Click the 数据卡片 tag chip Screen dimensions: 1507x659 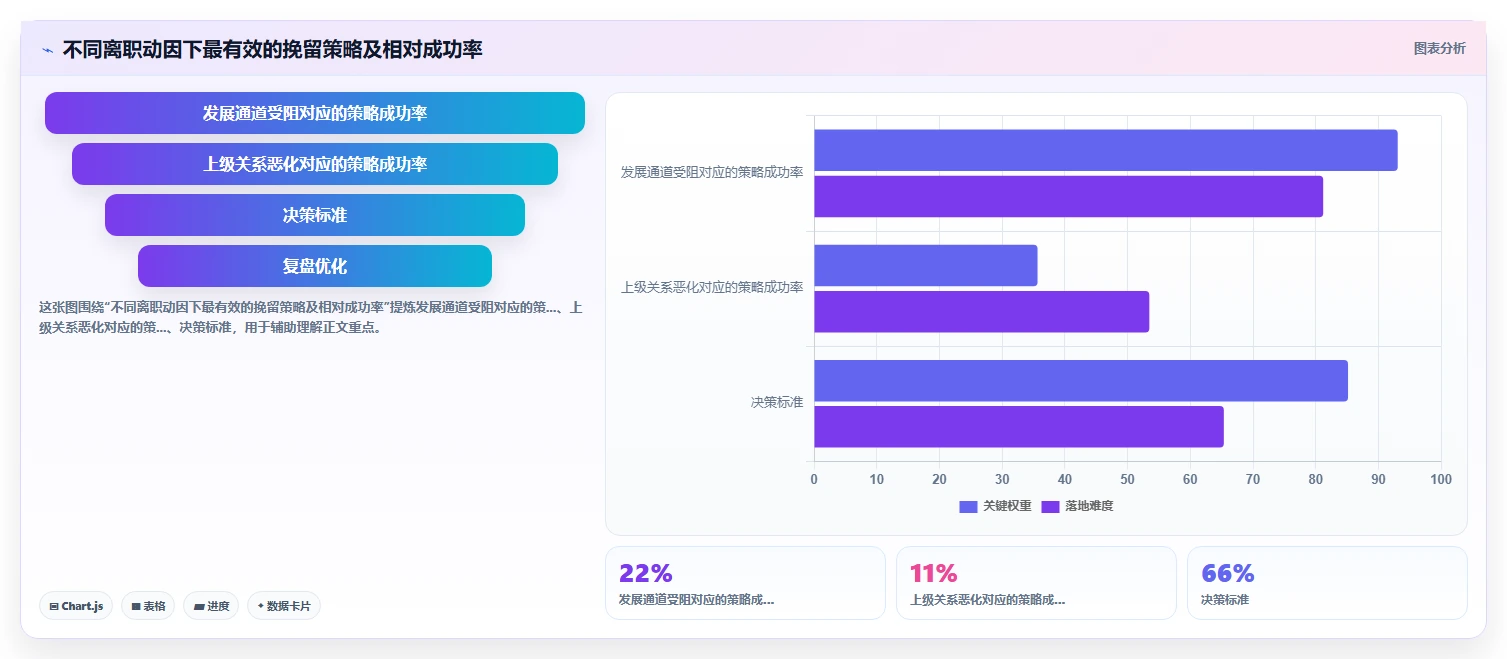284,606
